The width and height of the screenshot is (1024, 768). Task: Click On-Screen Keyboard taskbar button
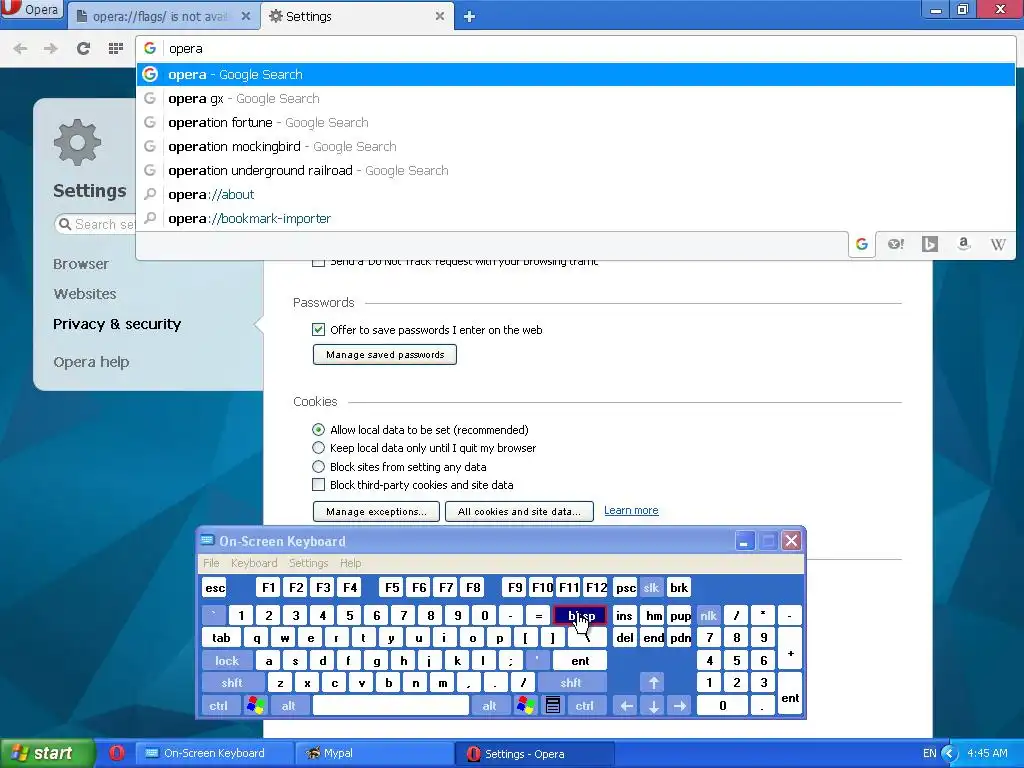[x=215, y=753]
